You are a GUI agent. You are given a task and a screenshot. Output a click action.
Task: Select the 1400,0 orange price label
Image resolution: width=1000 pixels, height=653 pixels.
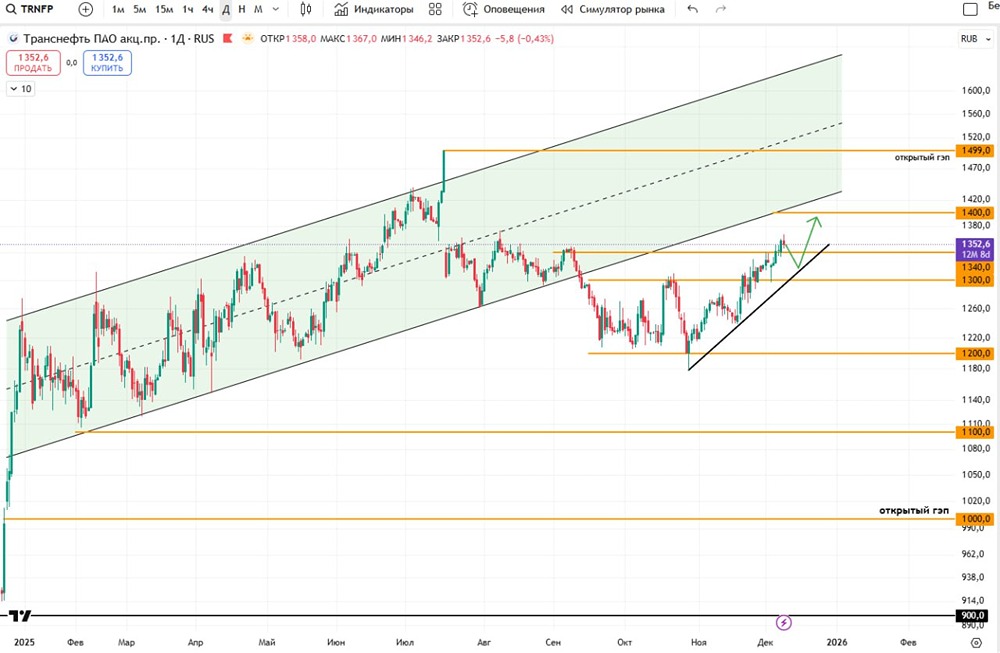[x=974, y=213]
